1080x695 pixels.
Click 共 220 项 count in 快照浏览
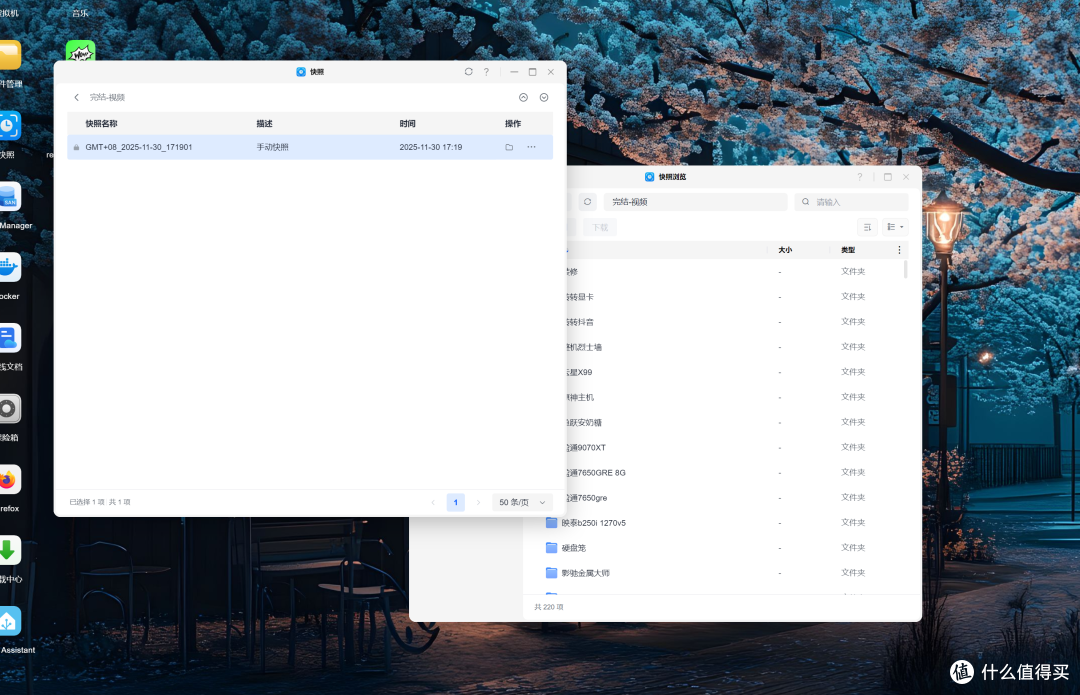(549, 607)
